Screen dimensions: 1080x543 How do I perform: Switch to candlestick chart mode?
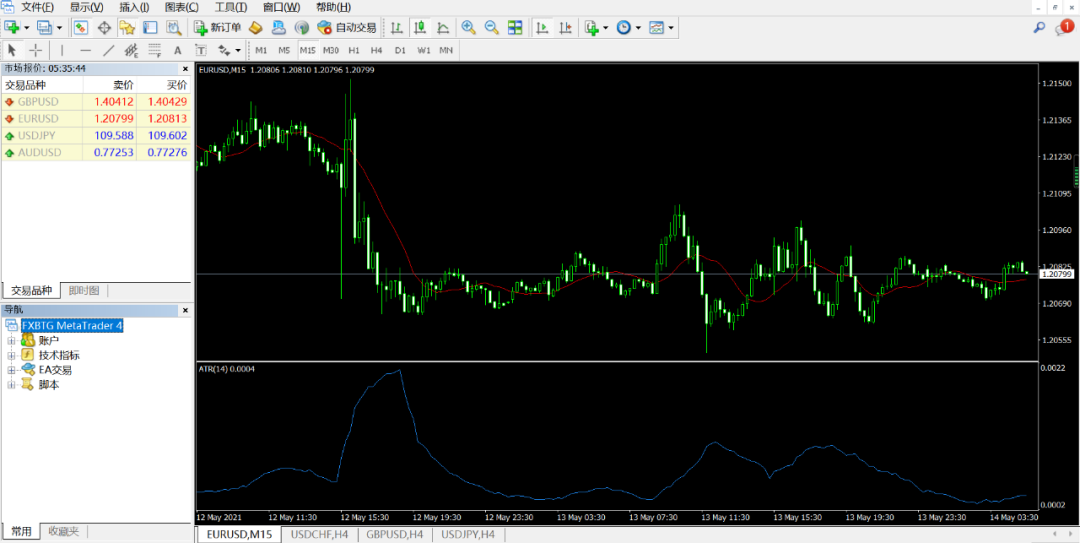[x=420, y=28]
